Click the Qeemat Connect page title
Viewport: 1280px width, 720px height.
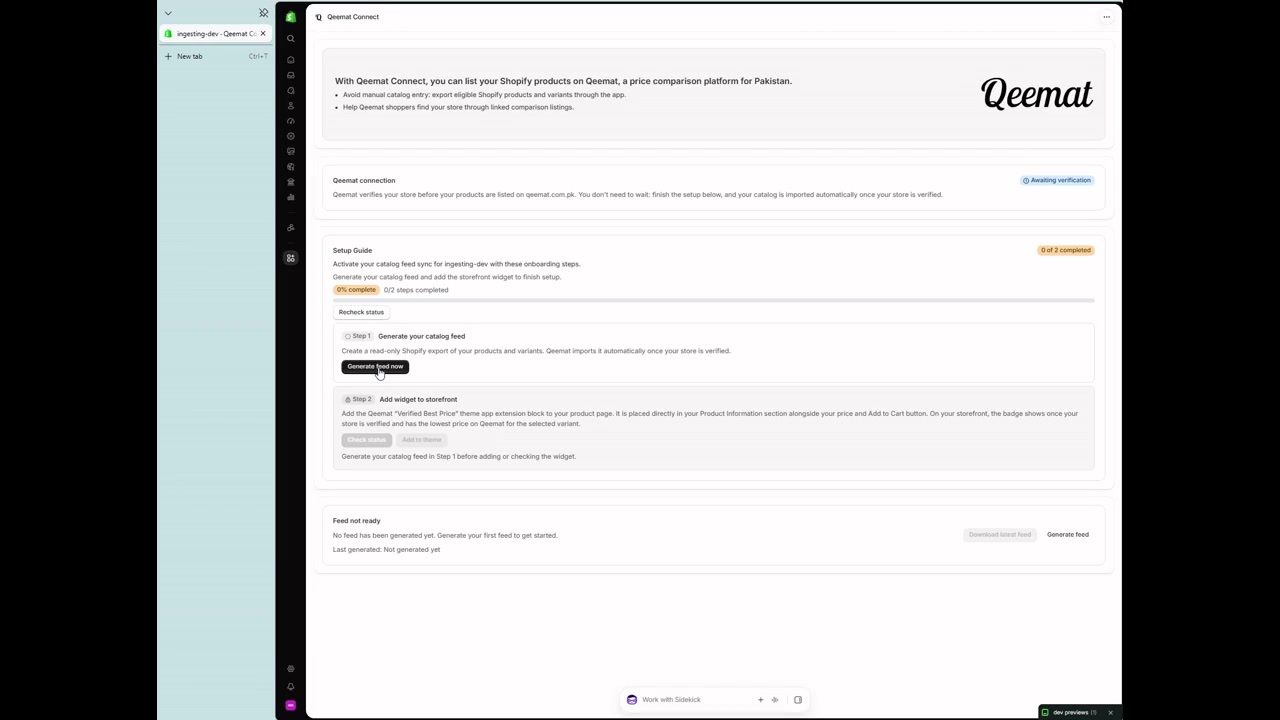tap(353, 17)
